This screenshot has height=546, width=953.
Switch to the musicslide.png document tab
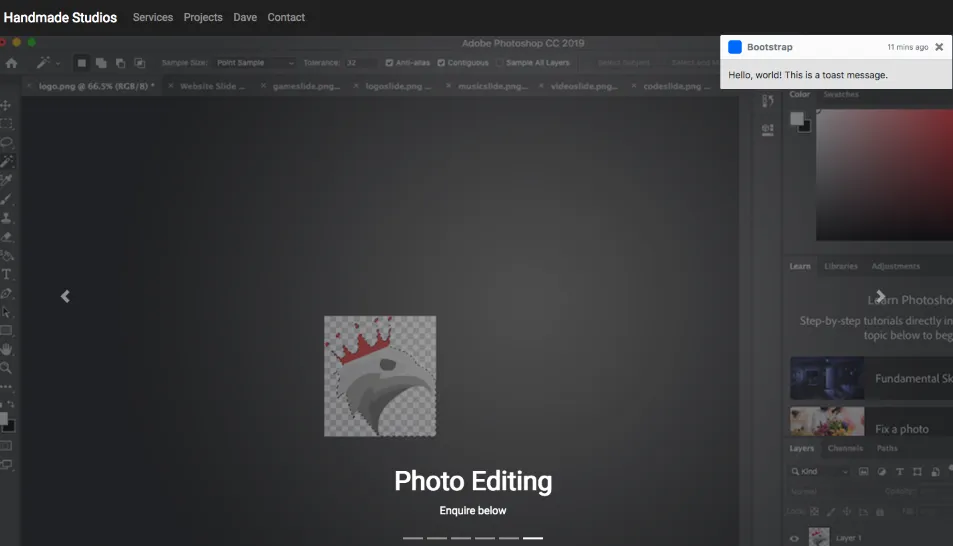493,86
